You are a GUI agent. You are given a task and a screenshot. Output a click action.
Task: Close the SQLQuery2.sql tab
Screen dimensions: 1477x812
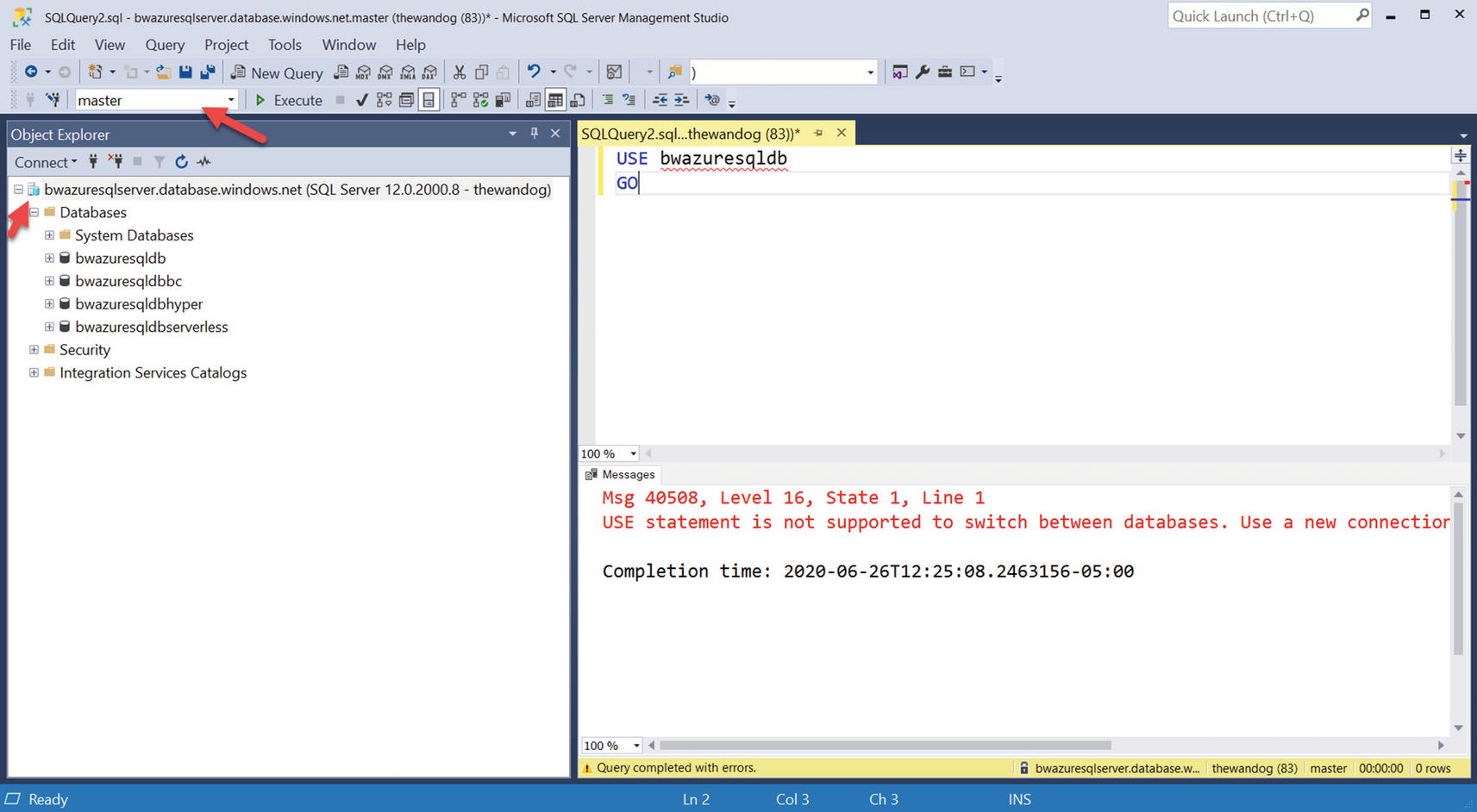click(x=842, y=133)
